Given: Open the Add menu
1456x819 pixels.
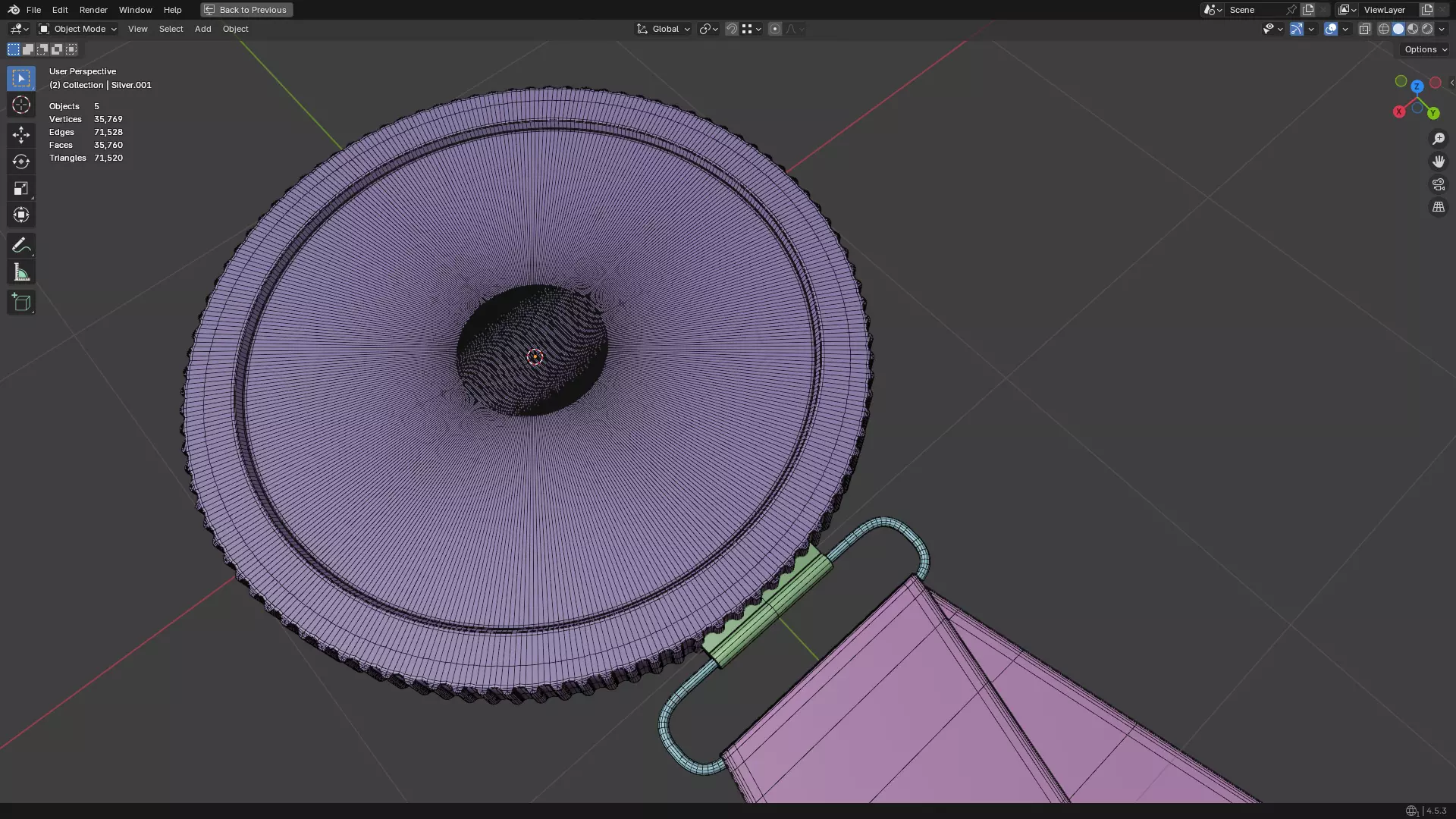Looking at the screenshot, I should click(202, 29).
